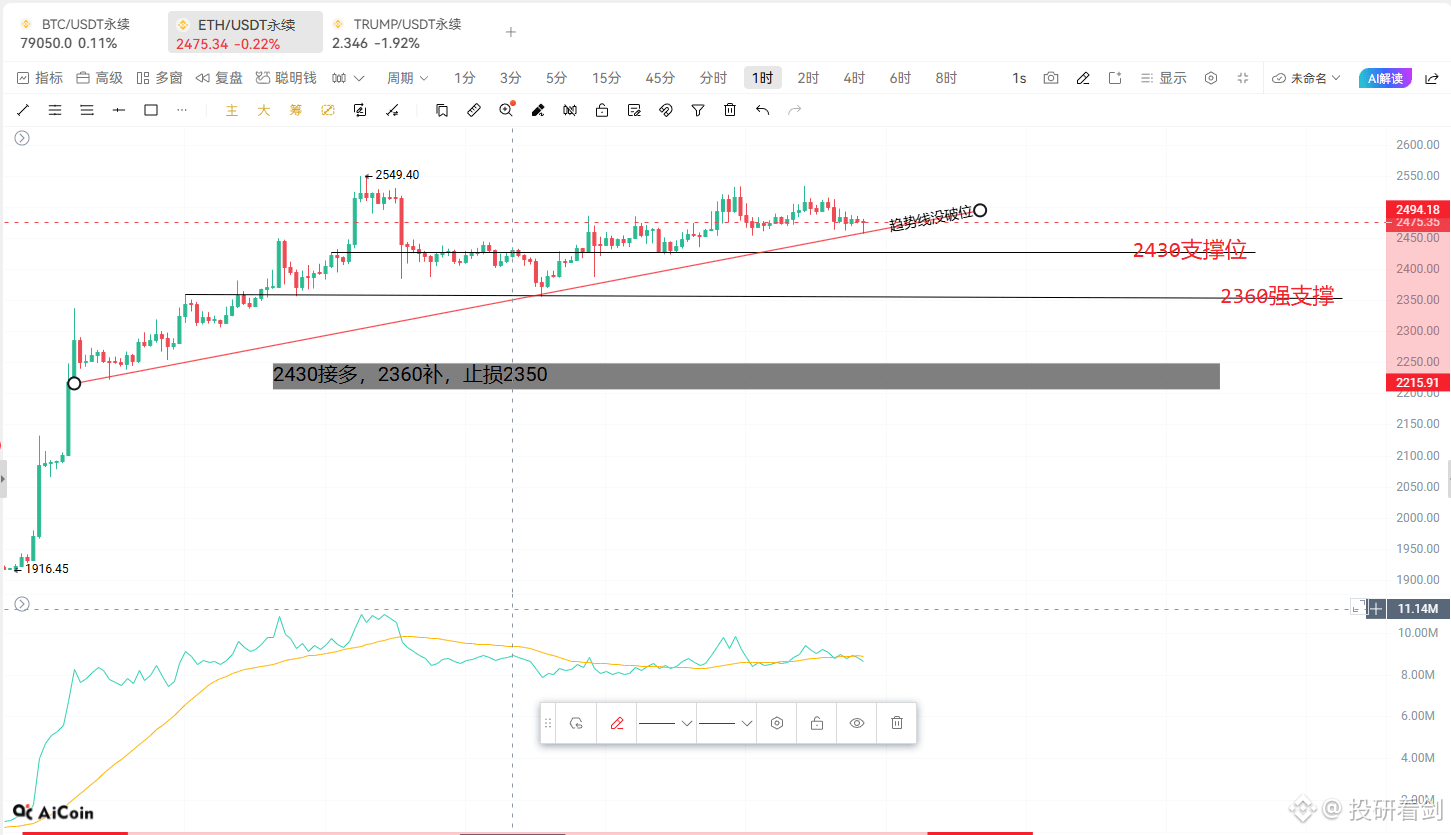The height and width of the screenshot is (835, 1451).
Task: Redo the last undone action
Action: (794, 110)
